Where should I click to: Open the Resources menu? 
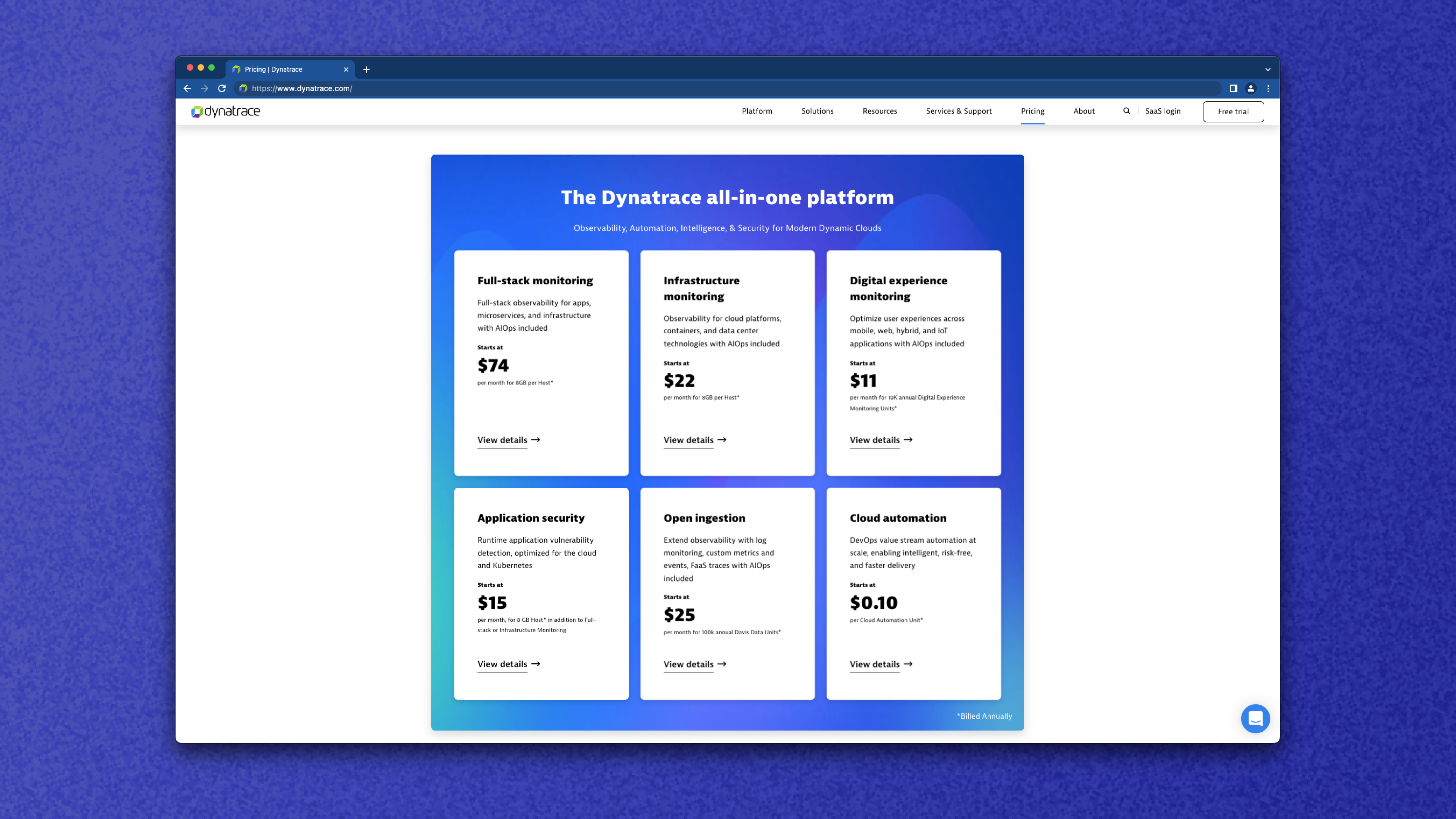click(x=880, y=111)
